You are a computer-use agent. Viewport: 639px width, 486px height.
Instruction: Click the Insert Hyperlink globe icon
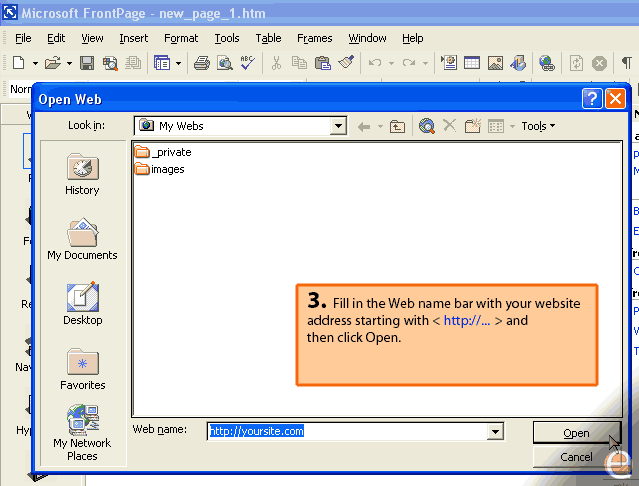pos(547,63)
